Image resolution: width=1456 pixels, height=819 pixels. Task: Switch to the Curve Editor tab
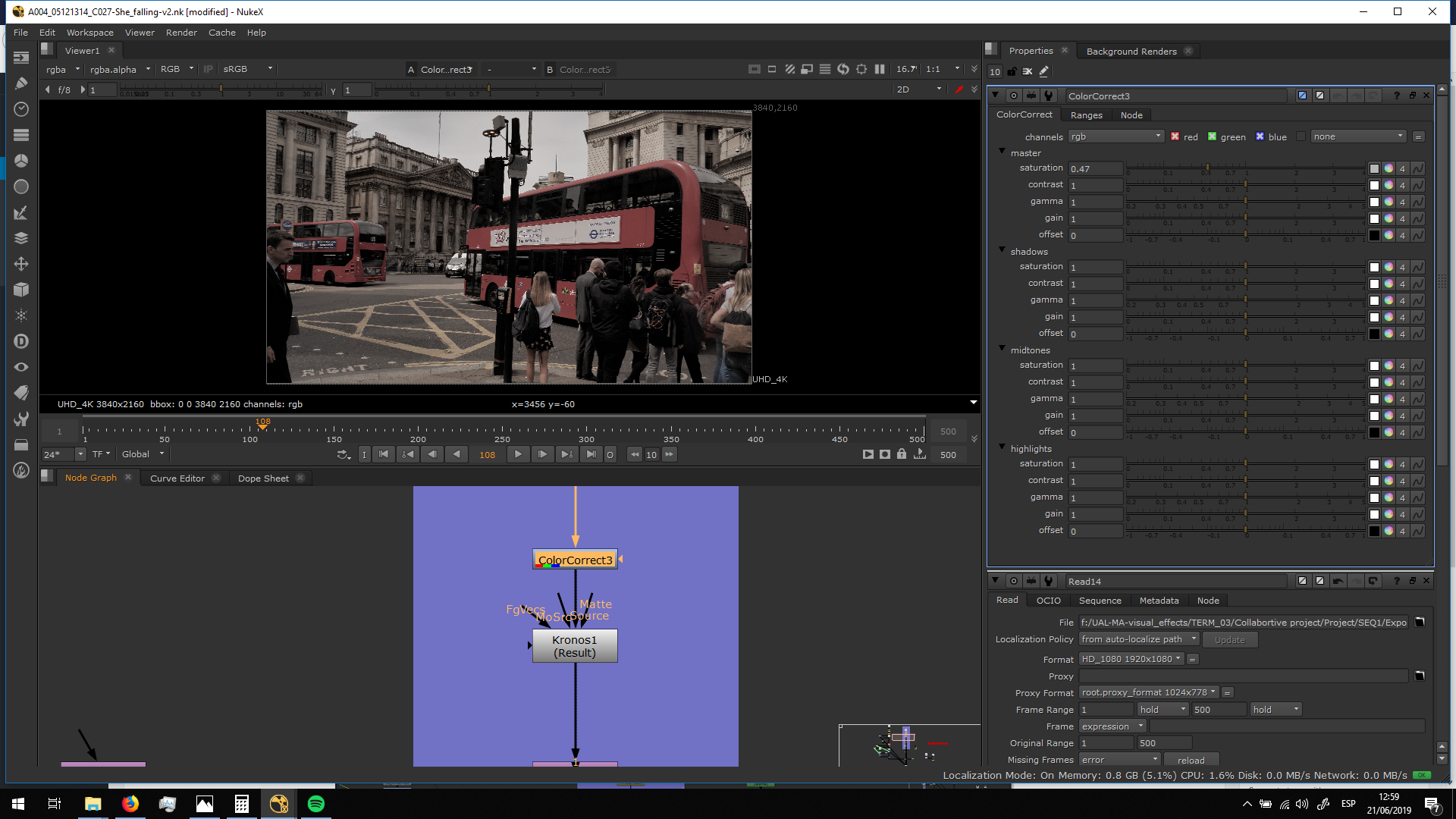(x=177, y=479)
